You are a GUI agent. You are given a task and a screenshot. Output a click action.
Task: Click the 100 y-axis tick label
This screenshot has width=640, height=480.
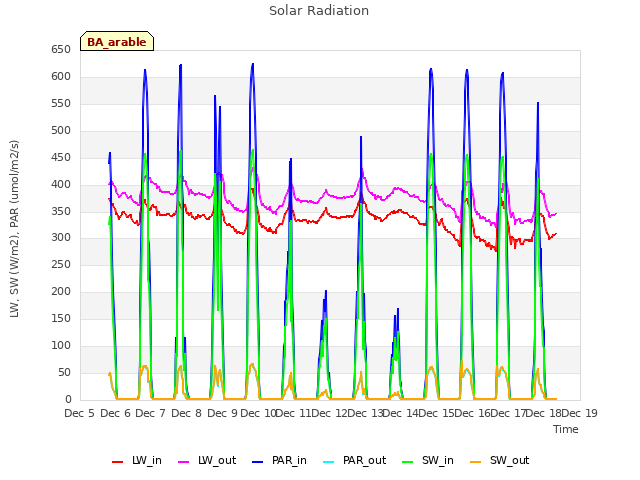coord(61,345)
